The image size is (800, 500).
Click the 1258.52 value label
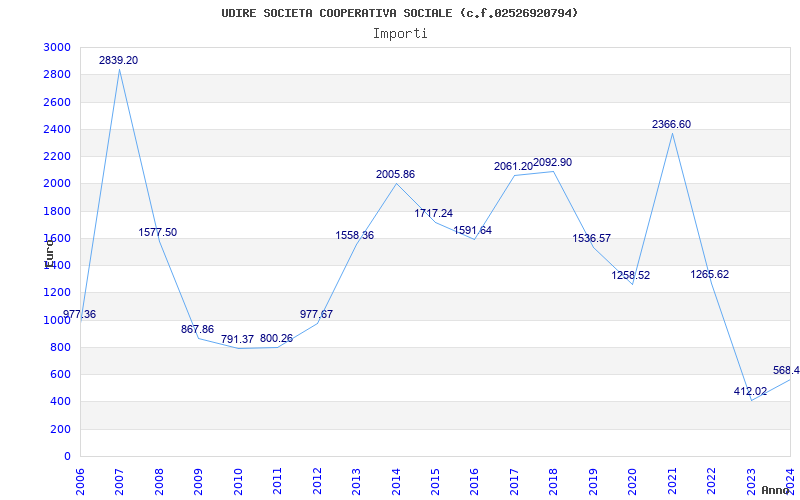point(631,276)
